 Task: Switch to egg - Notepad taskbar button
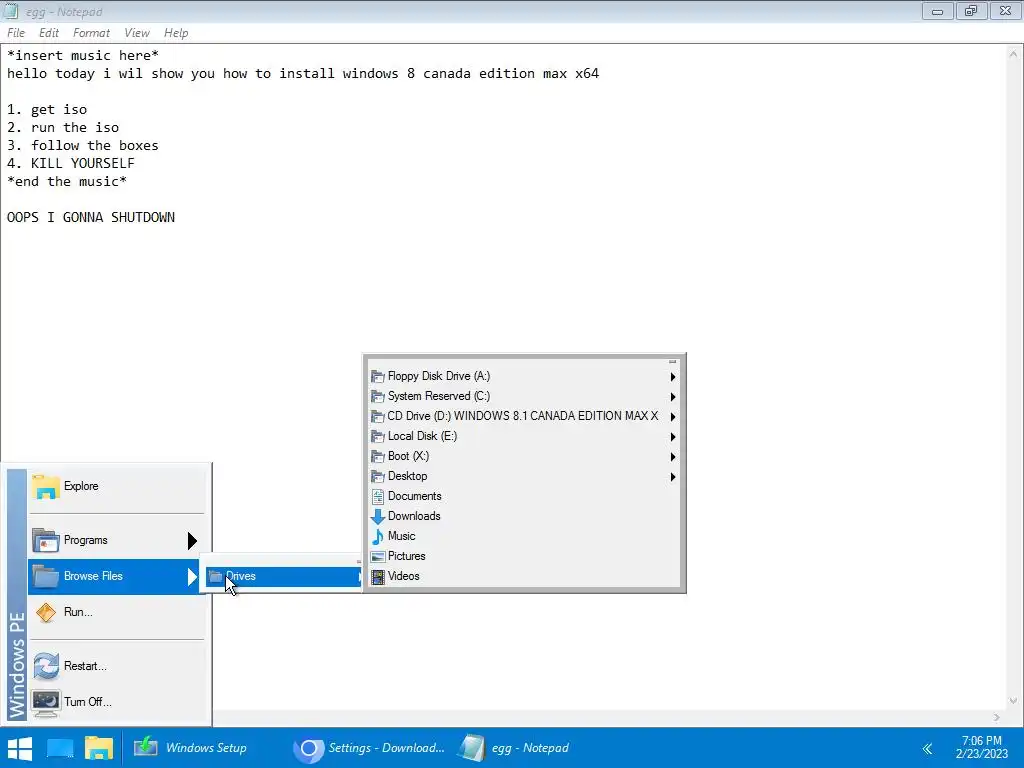513,748
